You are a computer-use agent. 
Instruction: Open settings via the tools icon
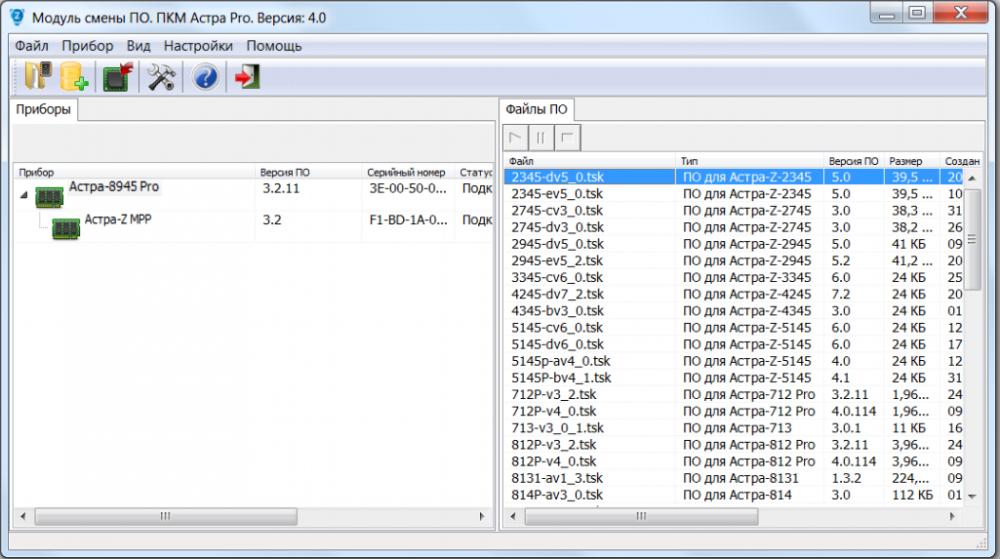pyautogui.click(x=161, y=77)
